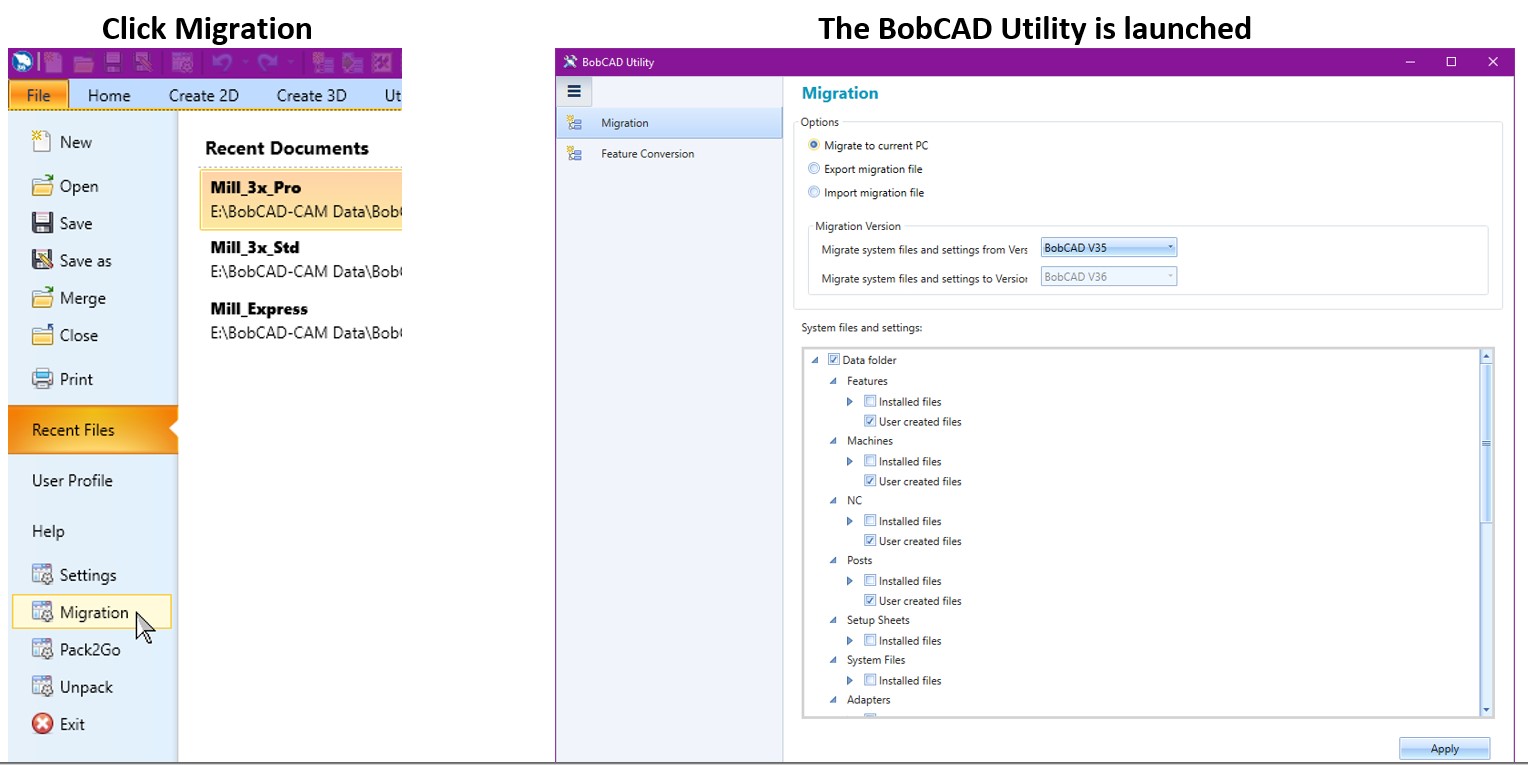Image resolution: width=1528 pixels, height=765 pixels.
Task: Collapse the Setup Sheets tree node
Action: [833, 620]
